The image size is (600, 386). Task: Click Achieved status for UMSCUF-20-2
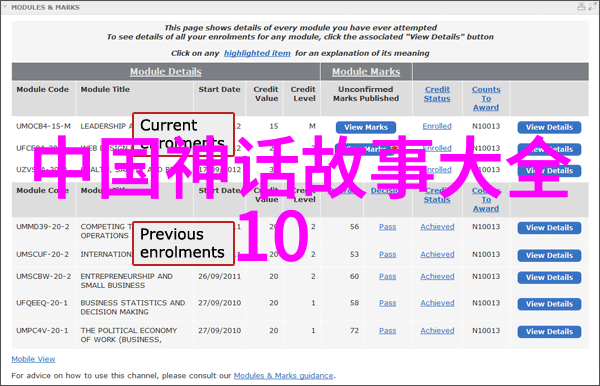[x=437, y=254]
